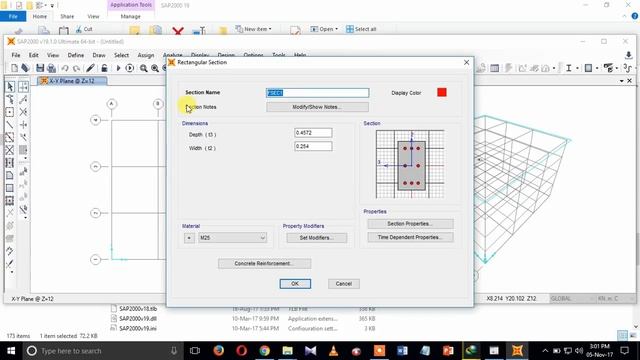Open Firefox from the Windows taskbar
This screenshot has width=640, height=360.
218,351
